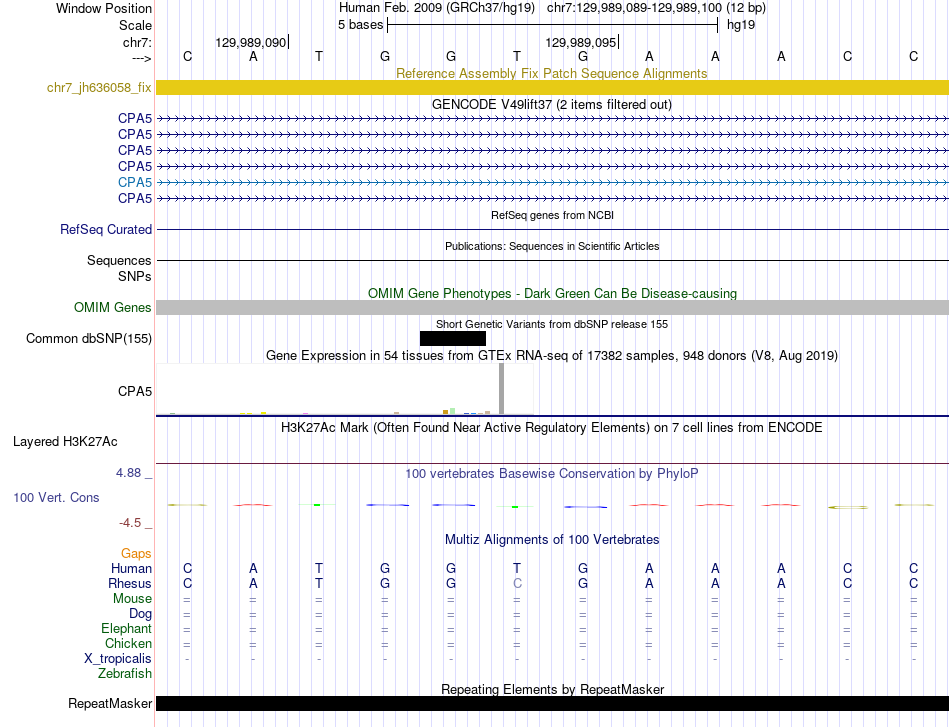Click the sequence direction arrow under chr7
The image size is (950, 727).
point(141,58)
